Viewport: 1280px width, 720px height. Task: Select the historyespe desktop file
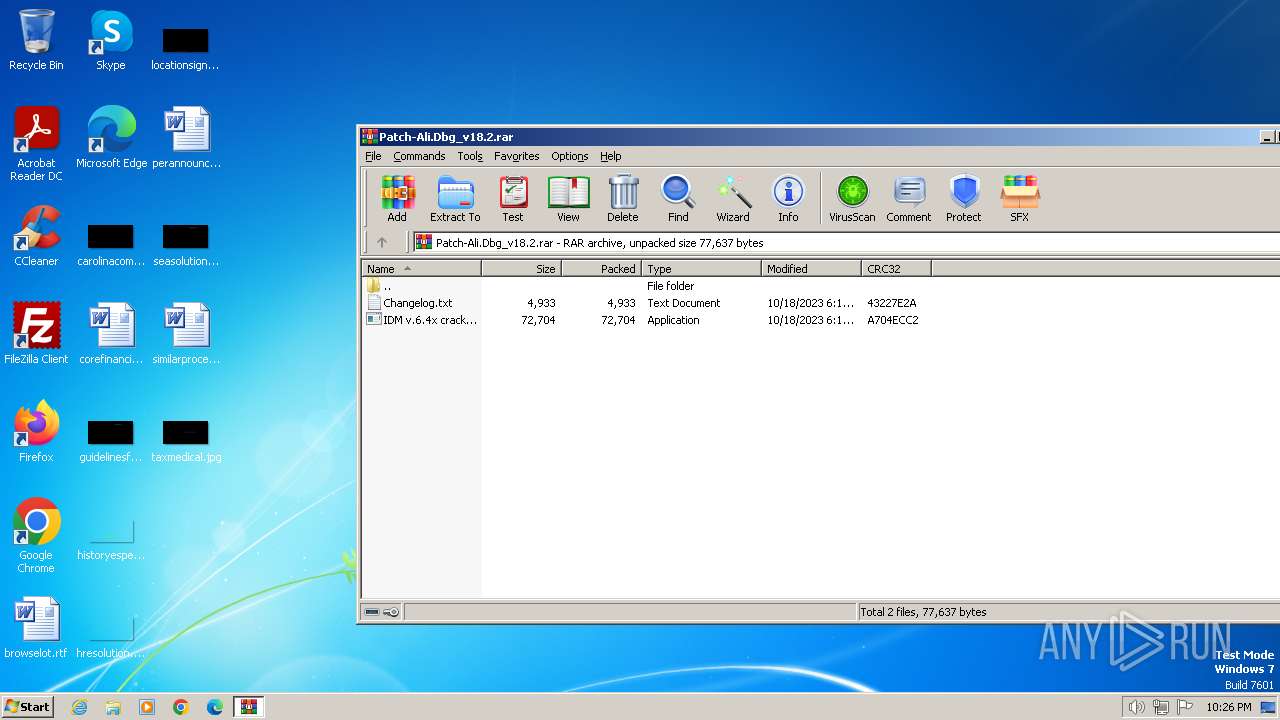tap(111, 540)
